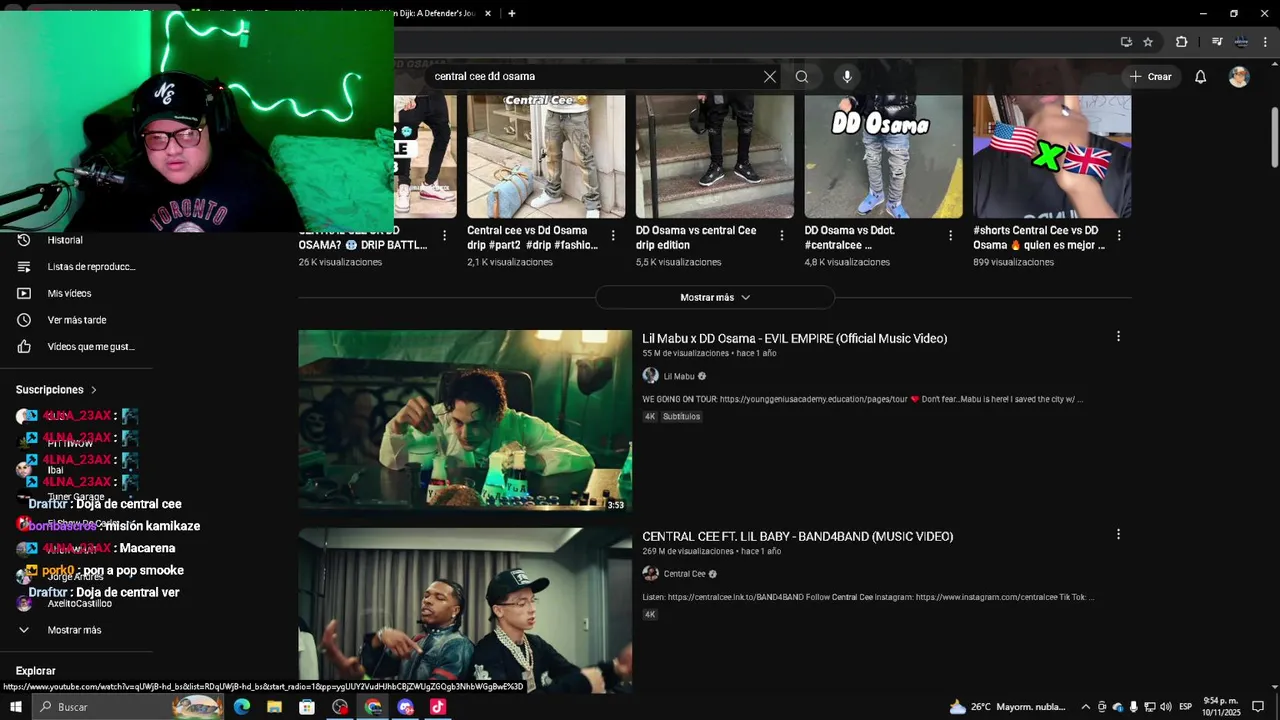Open Listas de reproducción in sidebar
1280x720 pixels.
tap(76, 267)
